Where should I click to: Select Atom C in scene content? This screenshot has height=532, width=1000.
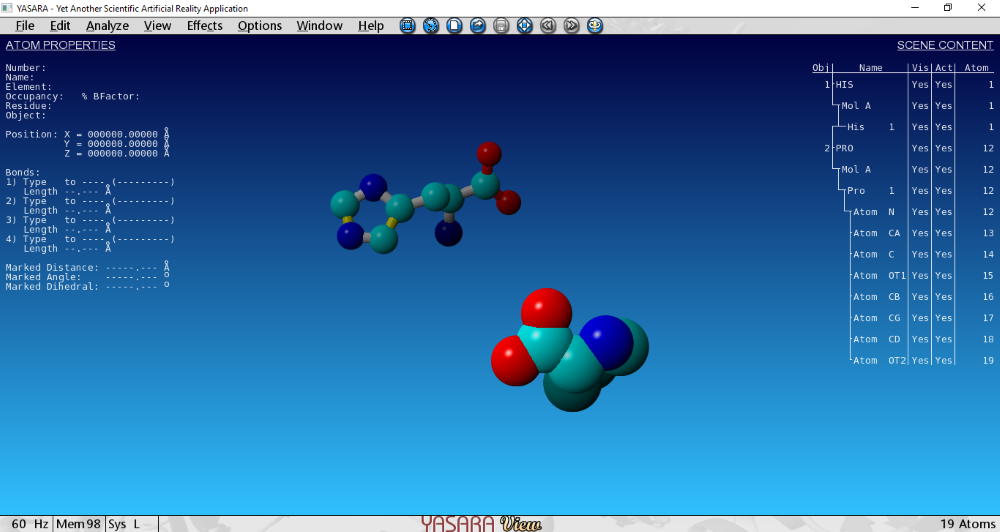(x=874, y=255)
